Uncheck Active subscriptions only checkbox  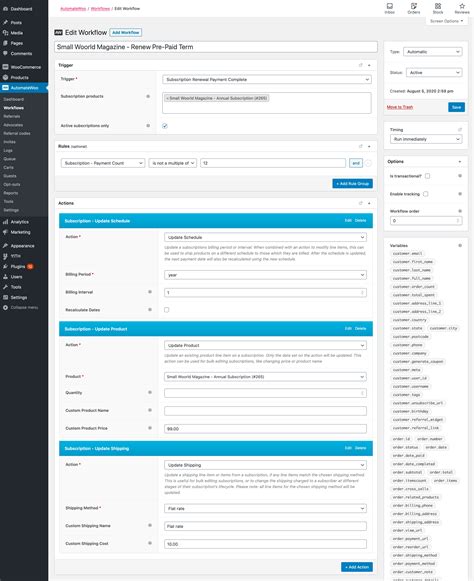[165, 126]
